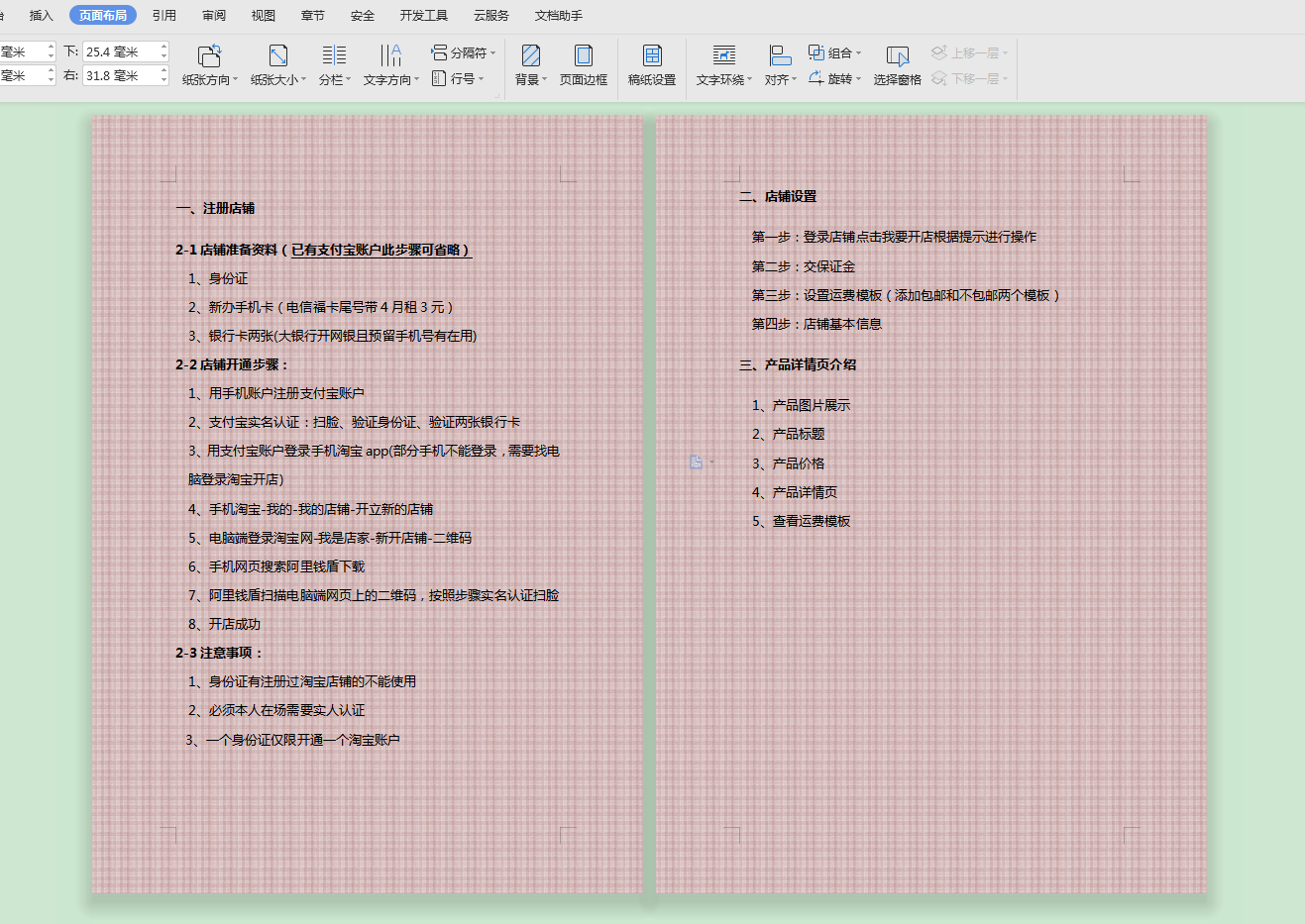
Task: Open the 选择窗格 selection pane
Action: 898,65
